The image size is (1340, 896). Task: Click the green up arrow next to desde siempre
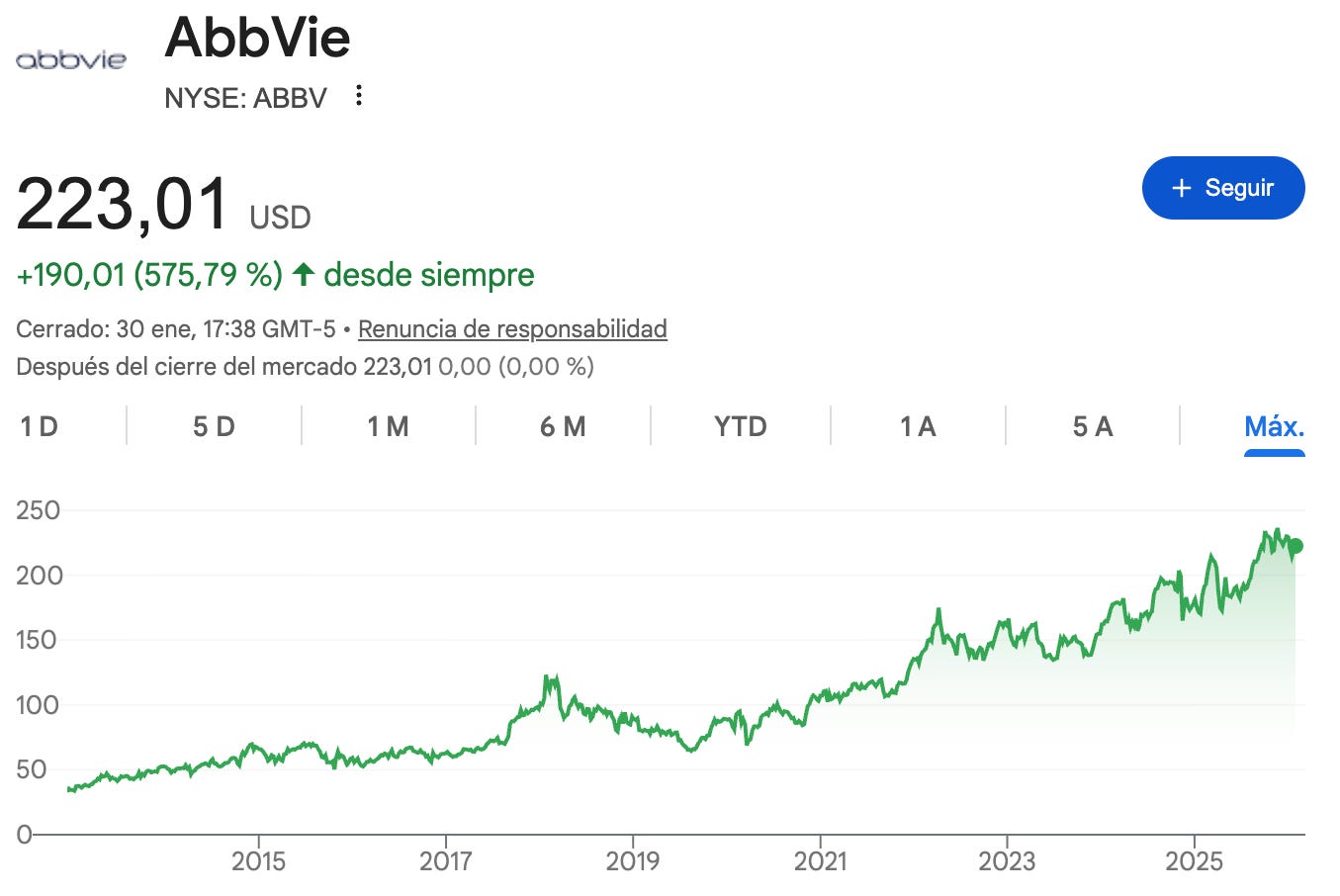coord(304,274)
